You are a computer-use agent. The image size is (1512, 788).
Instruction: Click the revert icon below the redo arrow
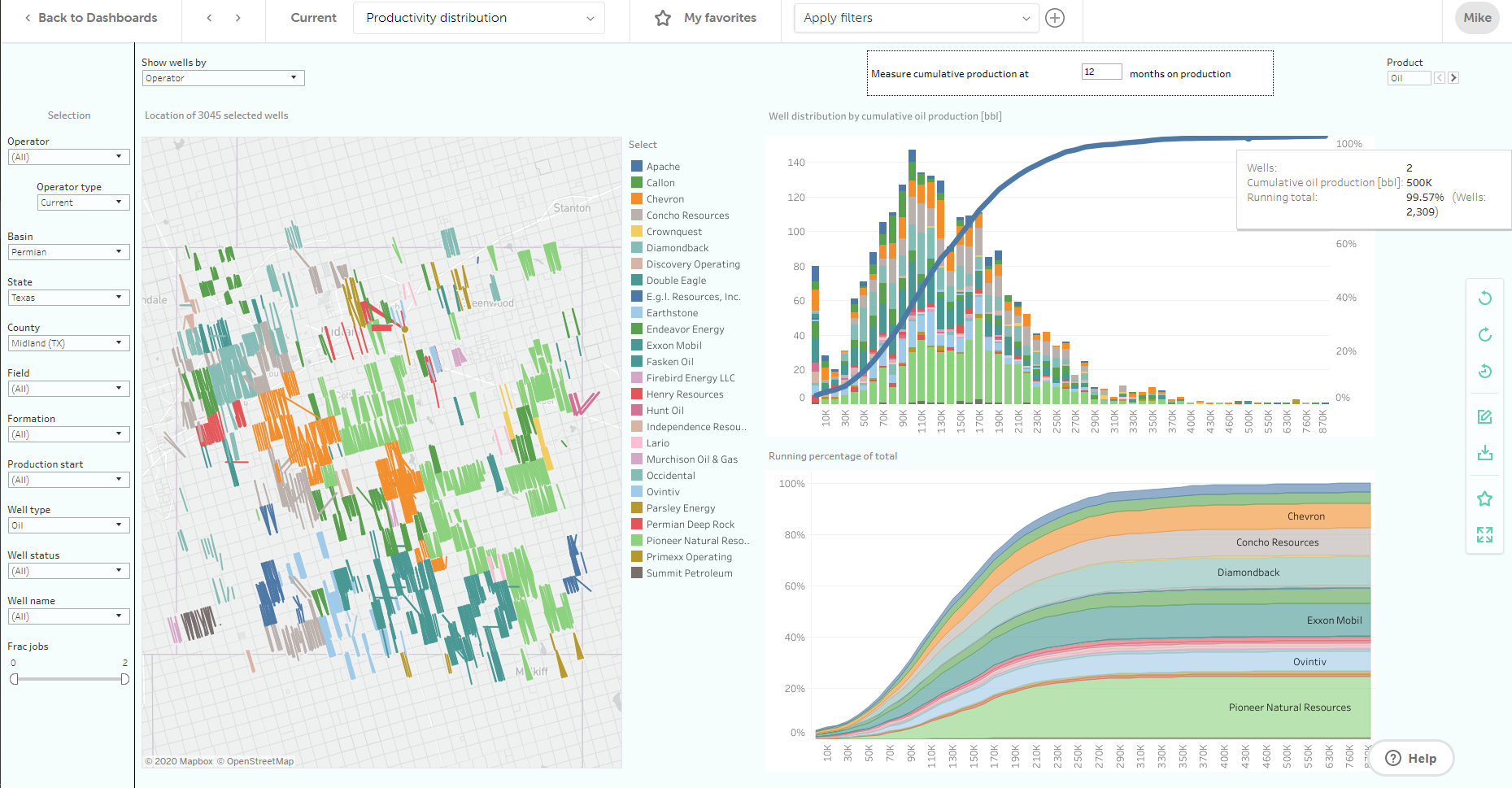click(x=1484, y=372)
